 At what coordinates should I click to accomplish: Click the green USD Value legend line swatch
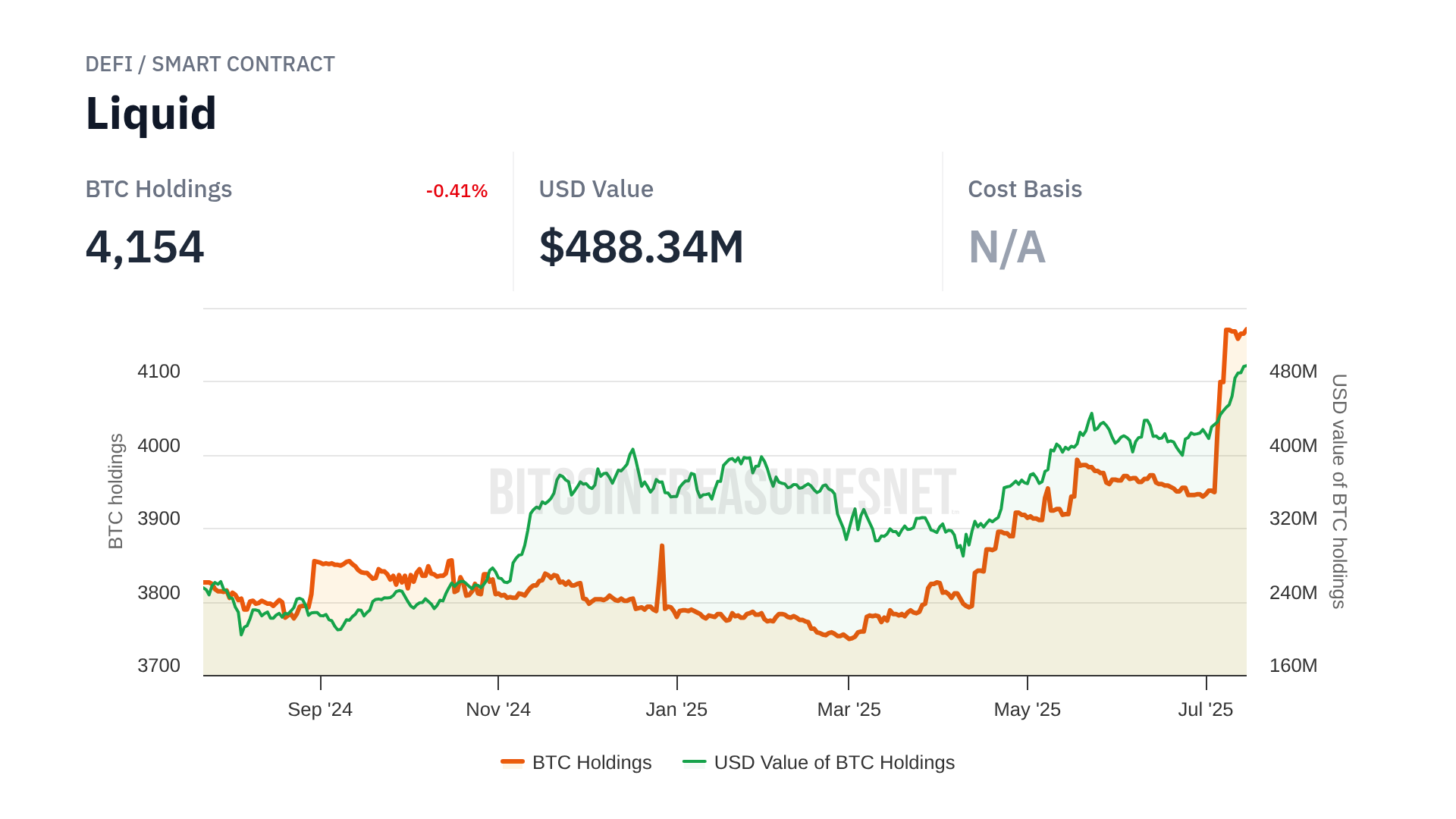694,762
